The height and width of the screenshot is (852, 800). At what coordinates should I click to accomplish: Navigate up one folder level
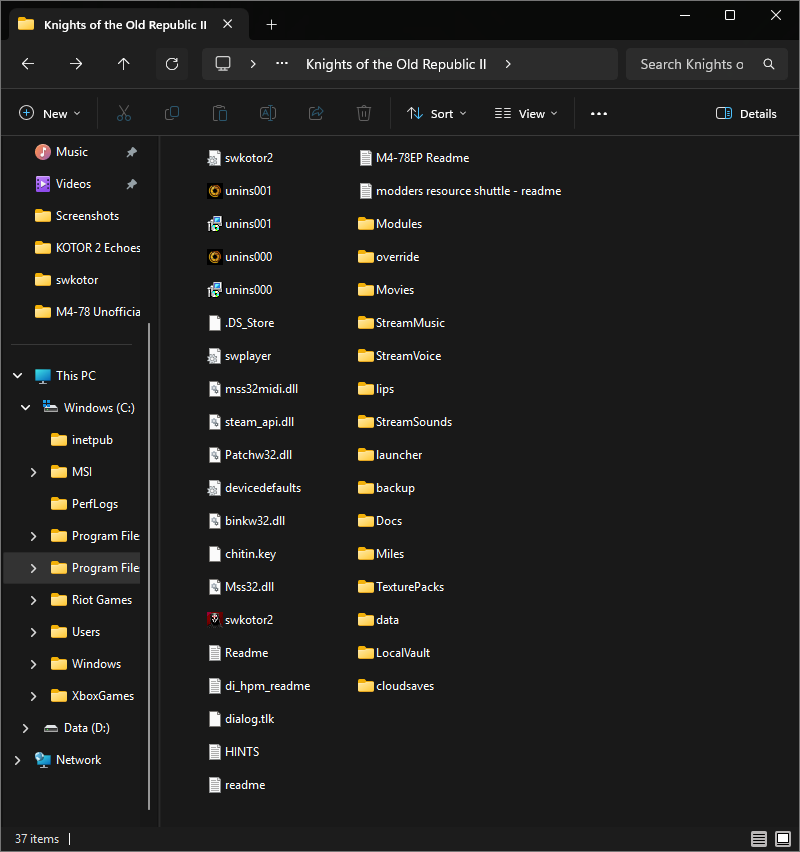click(x=124, y=64)
